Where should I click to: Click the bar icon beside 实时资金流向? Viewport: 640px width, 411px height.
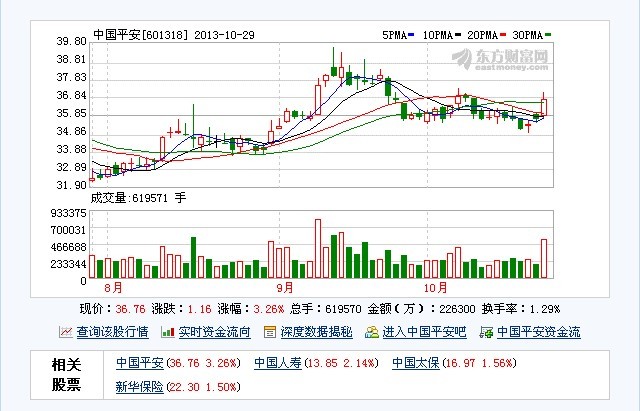click(168, 332)
